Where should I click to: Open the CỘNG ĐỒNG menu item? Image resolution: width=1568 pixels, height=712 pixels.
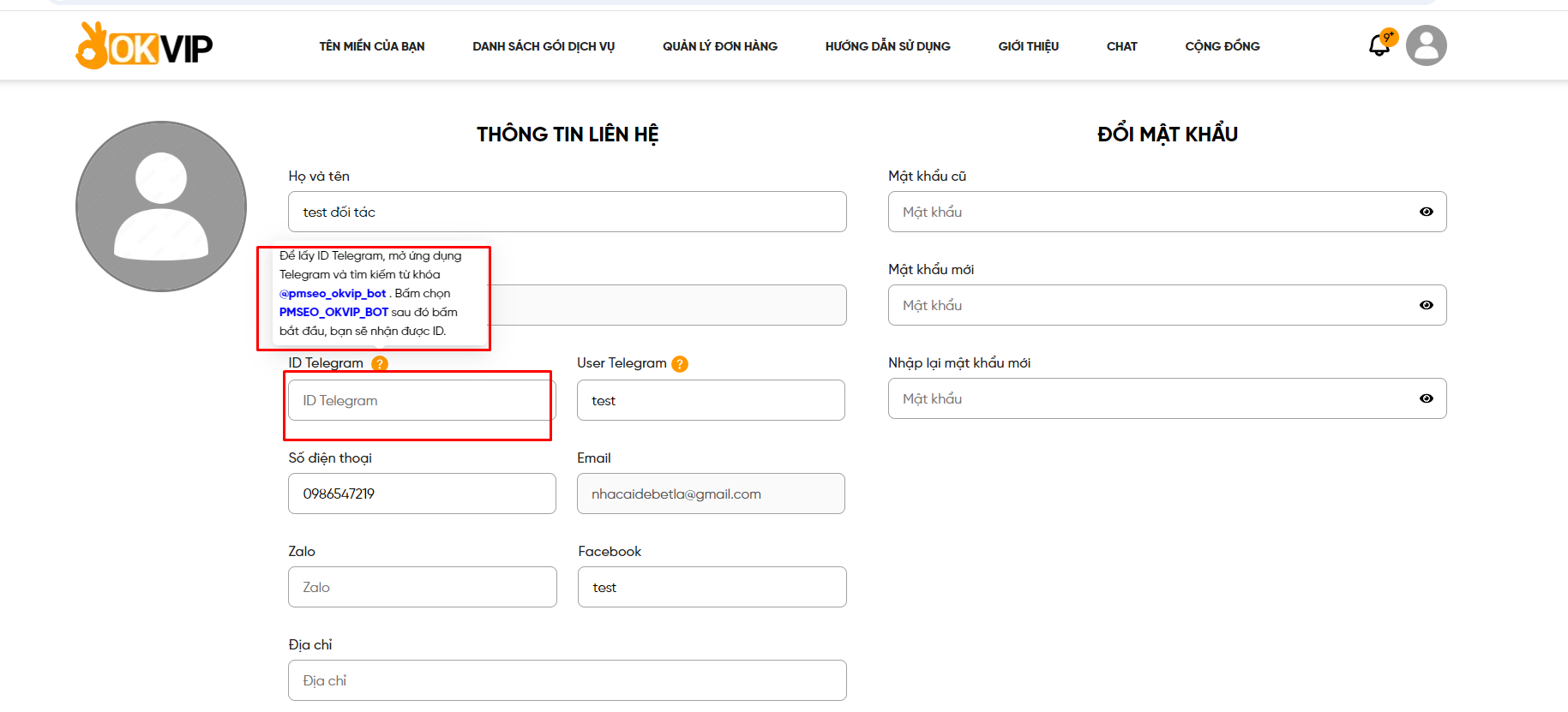[x=1222, y=46]
